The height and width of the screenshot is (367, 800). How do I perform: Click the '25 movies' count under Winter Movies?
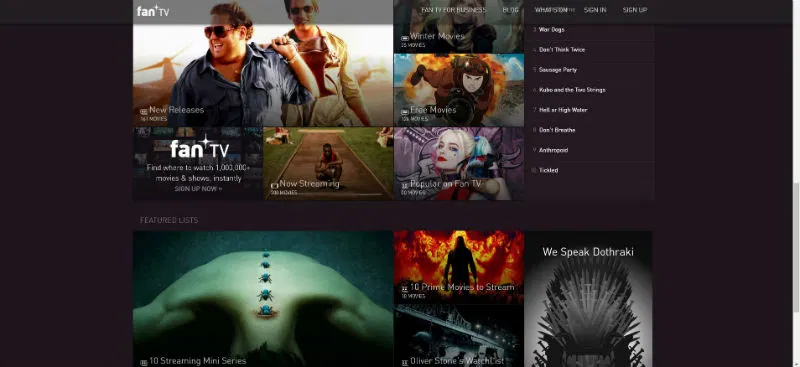pos(413,45)
